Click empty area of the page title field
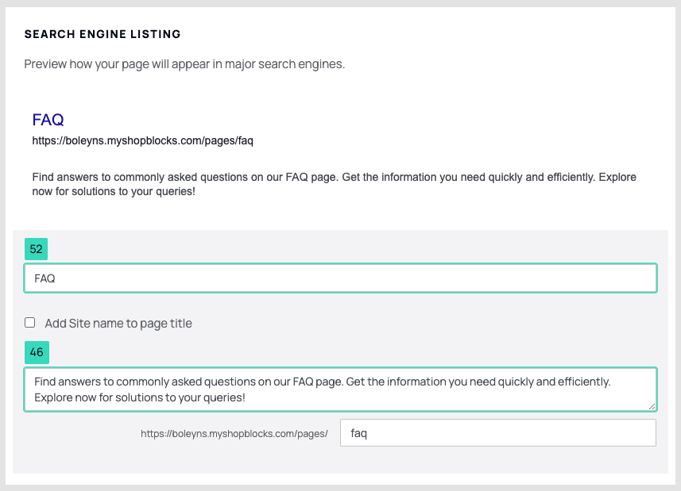Screen dimensions: 681x491 [x=356, y=278]
